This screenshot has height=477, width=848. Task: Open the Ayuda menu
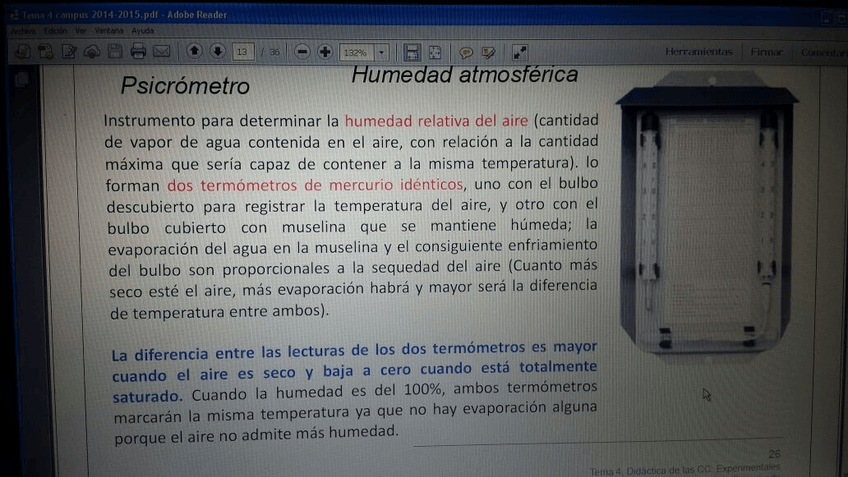143,31
